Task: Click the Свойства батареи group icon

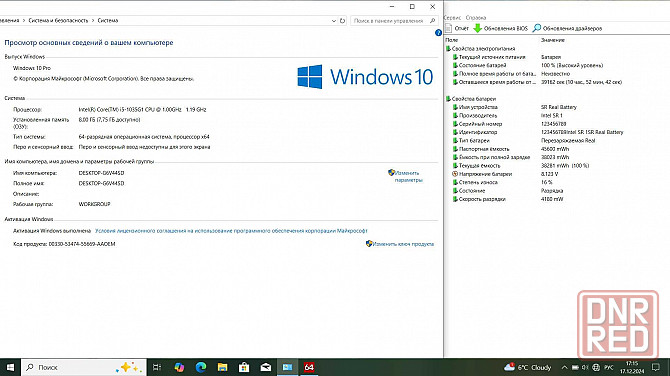Action: pos(448,99)
